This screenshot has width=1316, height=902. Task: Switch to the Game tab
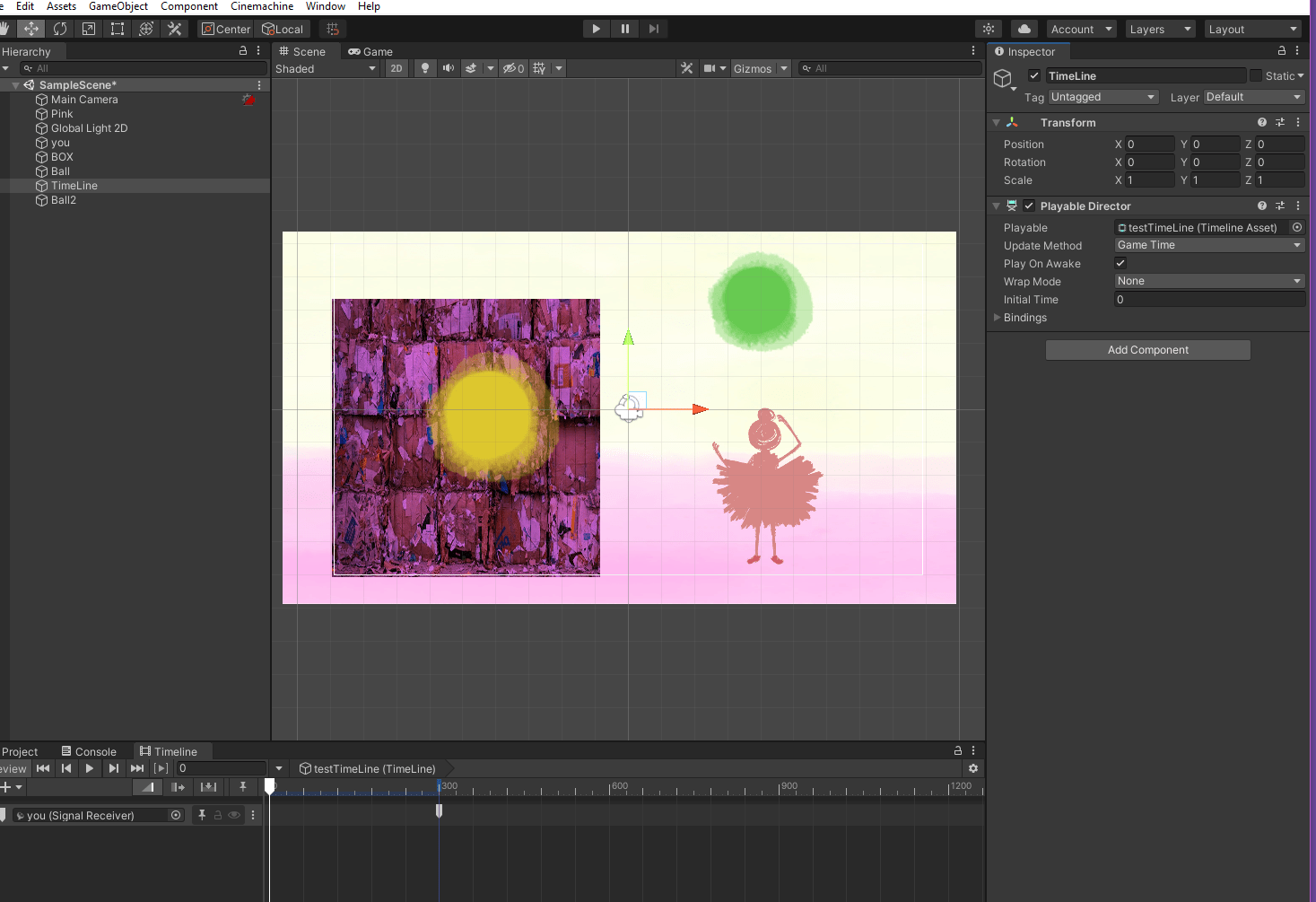[x=370, y=51]
